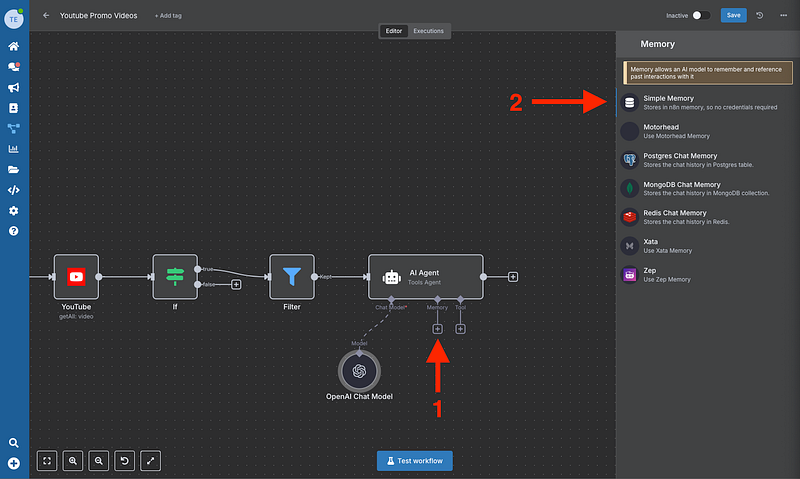This screenshot has height=479, width=800.
Task: Switch to the Executions tab
Action: click(x=429, y=31)
